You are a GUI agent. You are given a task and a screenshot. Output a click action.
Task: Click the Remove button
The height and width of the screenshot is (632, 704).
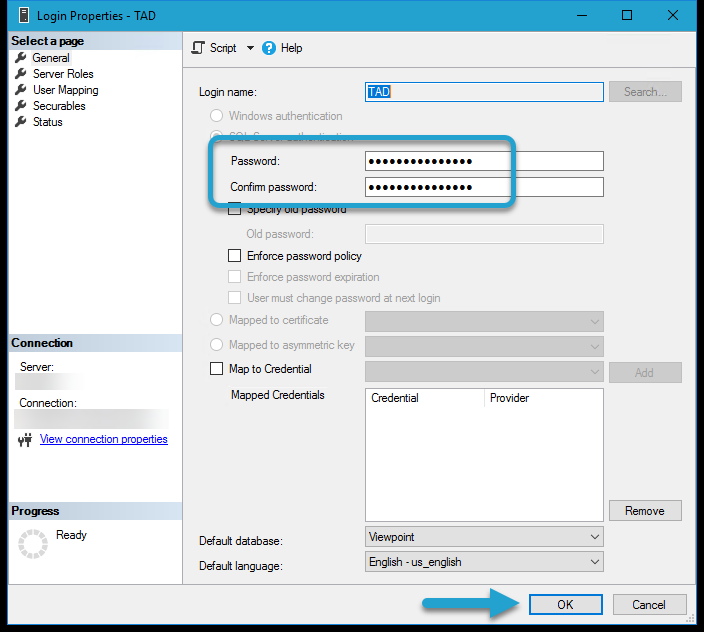(x=645, y=511)
